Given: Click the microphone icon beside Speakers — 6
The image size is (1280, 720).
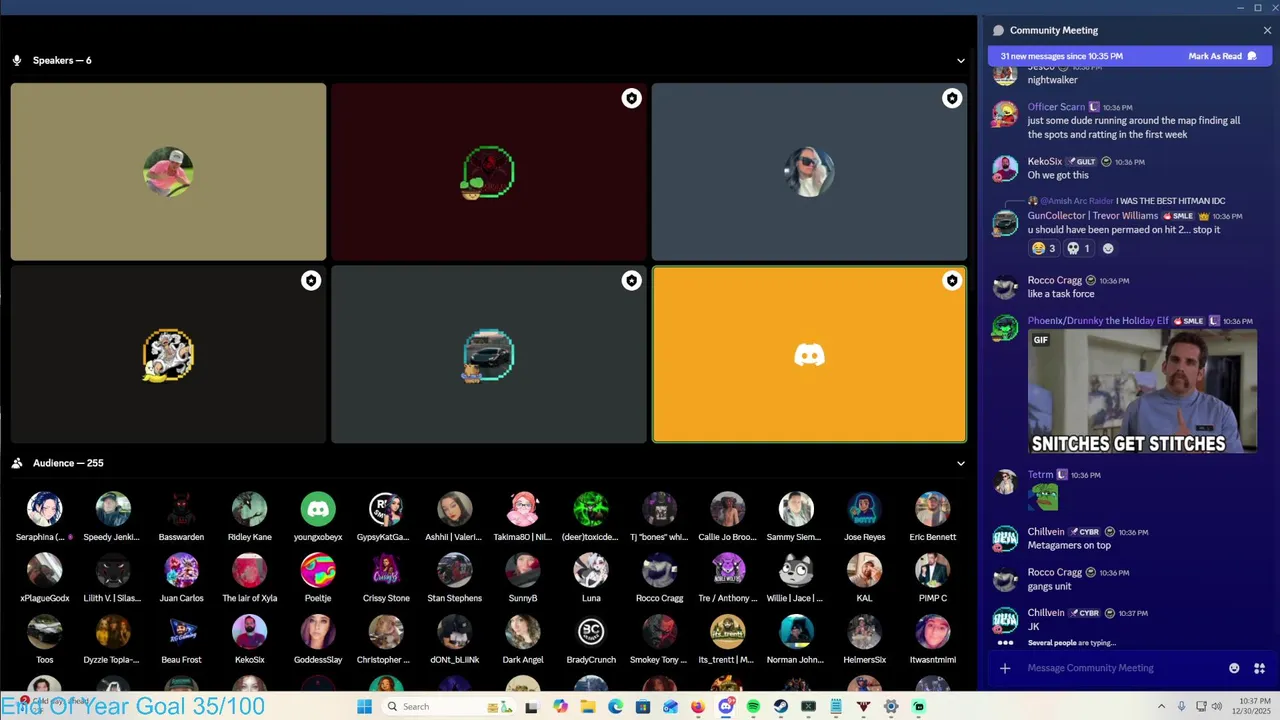Looking at the screenshot, I should pyautogui.click(x=17, y=60).
